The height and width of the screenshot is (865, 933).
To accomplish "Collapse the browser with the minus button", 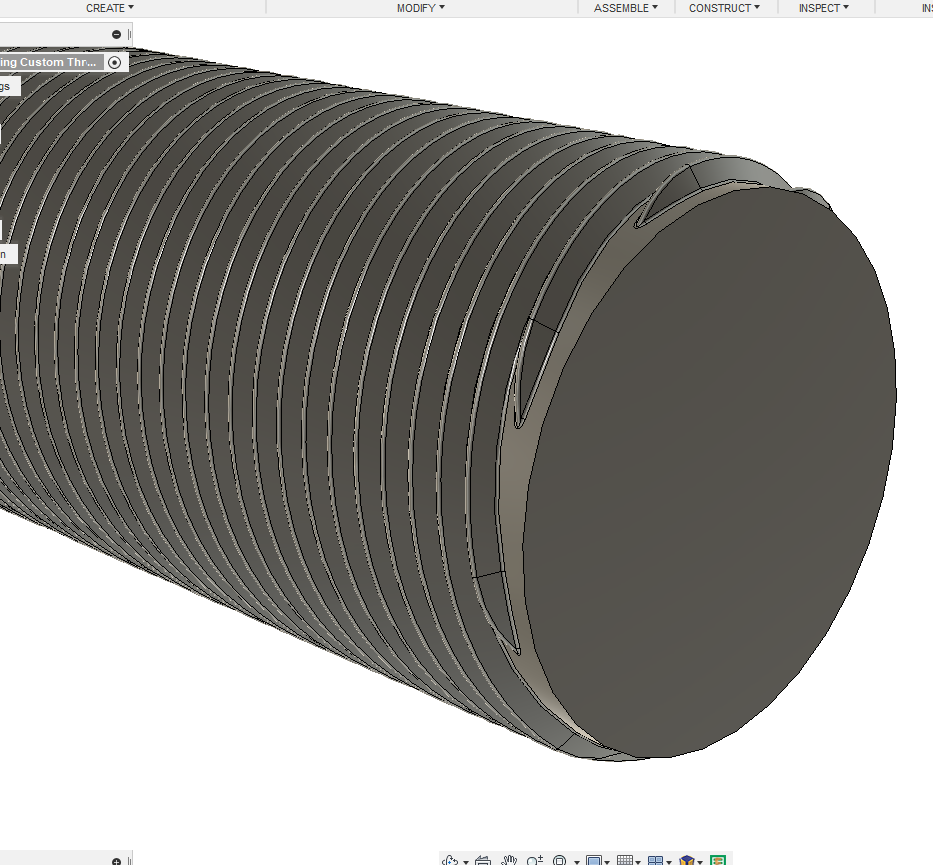I will click(115, 33).
